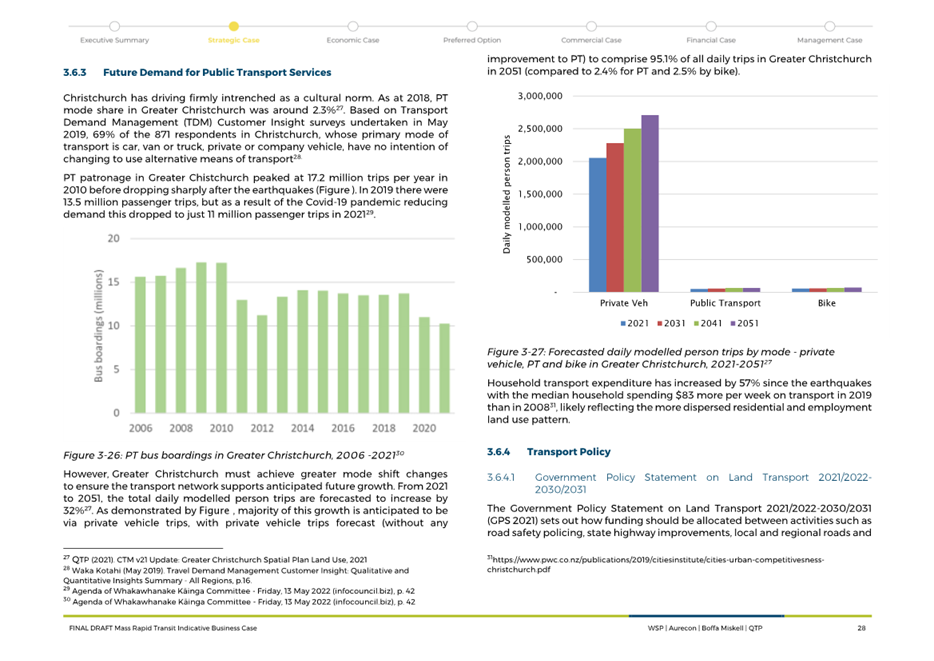Click the Figure 3-26 caption text
This screenshot has height=661, width=934.
tap(234, 455)
